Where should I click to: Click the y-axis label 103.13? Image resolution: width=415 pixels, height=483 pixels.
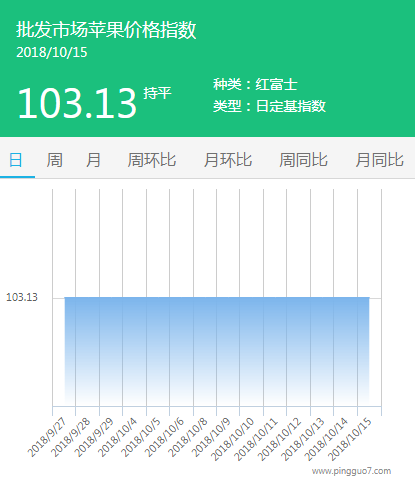tap(22, 297)
